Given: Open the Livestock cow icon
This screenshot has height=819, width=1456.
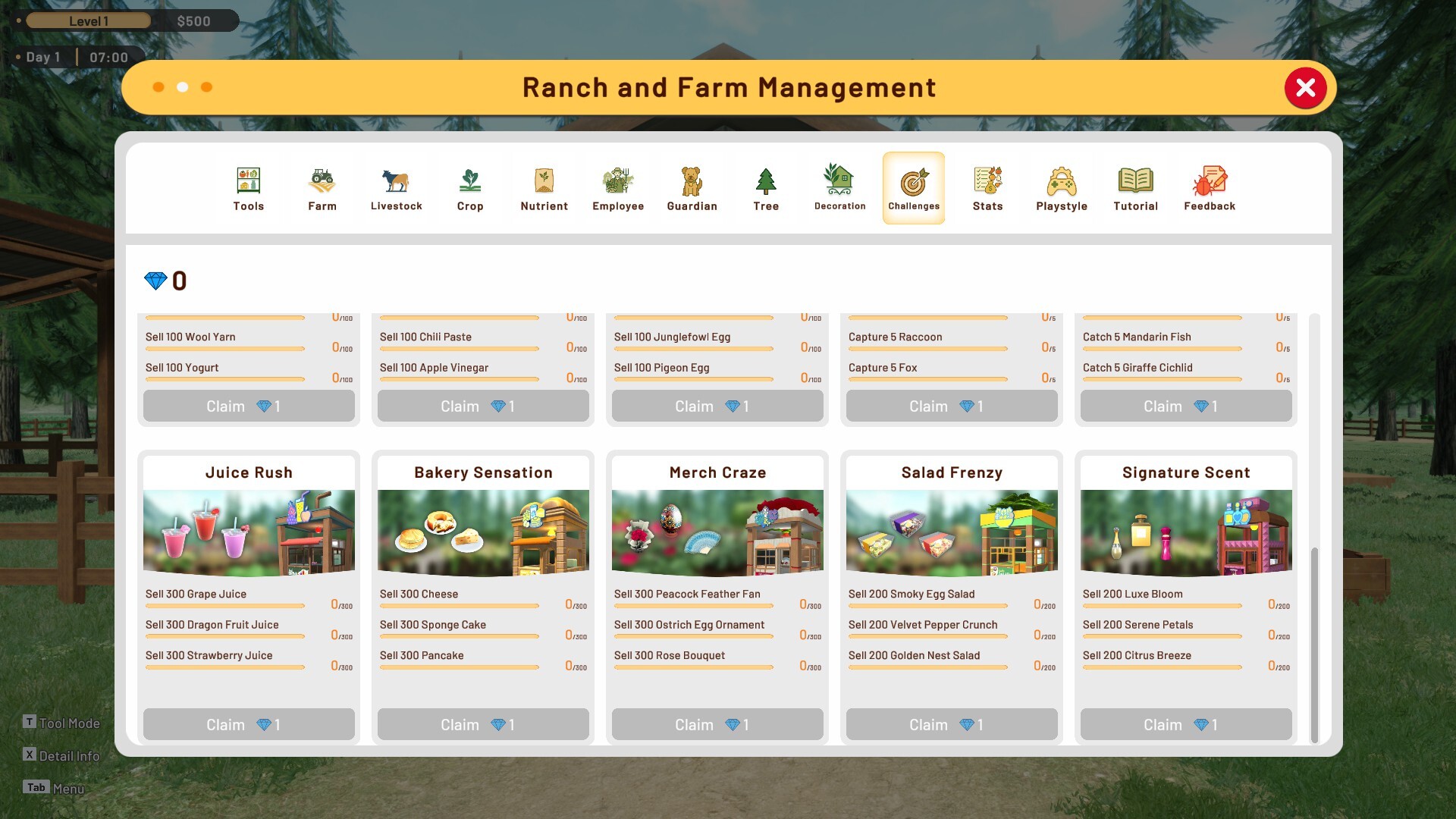Looking at the screenshot, I should click(x=396, y=180).
